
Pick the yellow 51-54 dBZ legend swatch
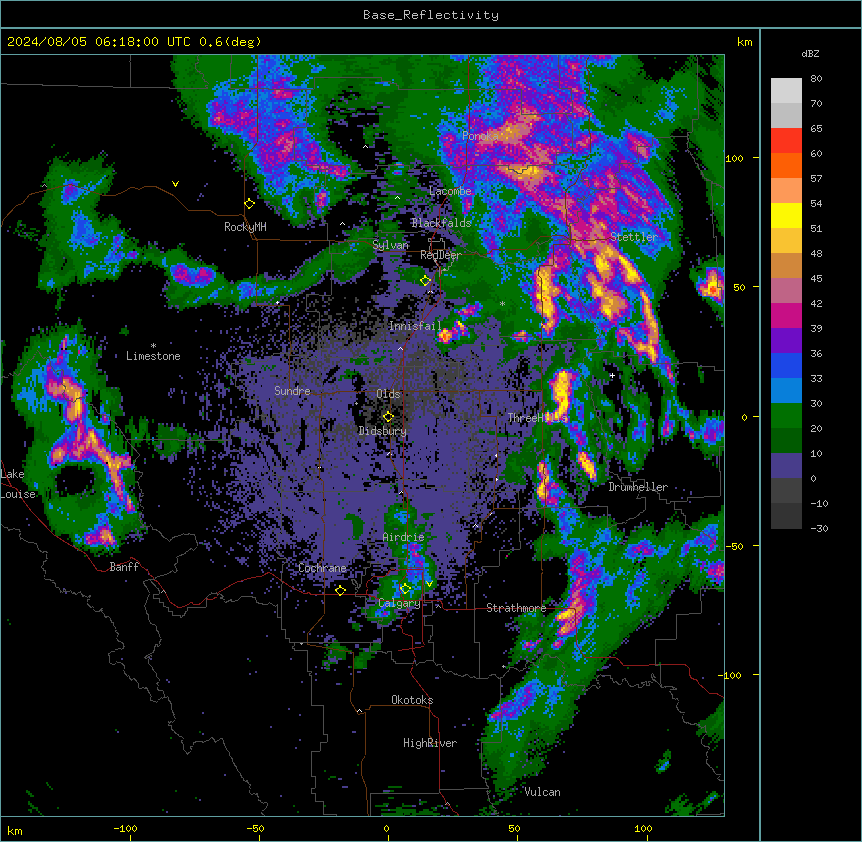pos(786,216)
